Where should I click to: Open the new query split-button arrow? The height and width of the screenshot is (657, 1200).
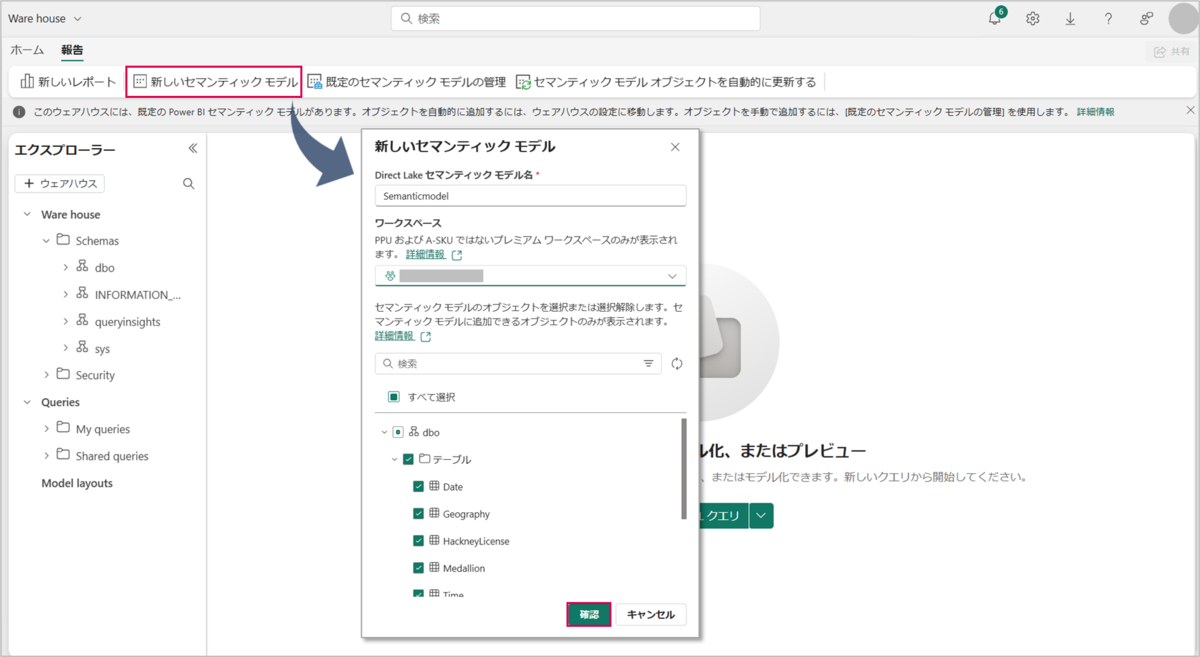click(x=761, y=516)
